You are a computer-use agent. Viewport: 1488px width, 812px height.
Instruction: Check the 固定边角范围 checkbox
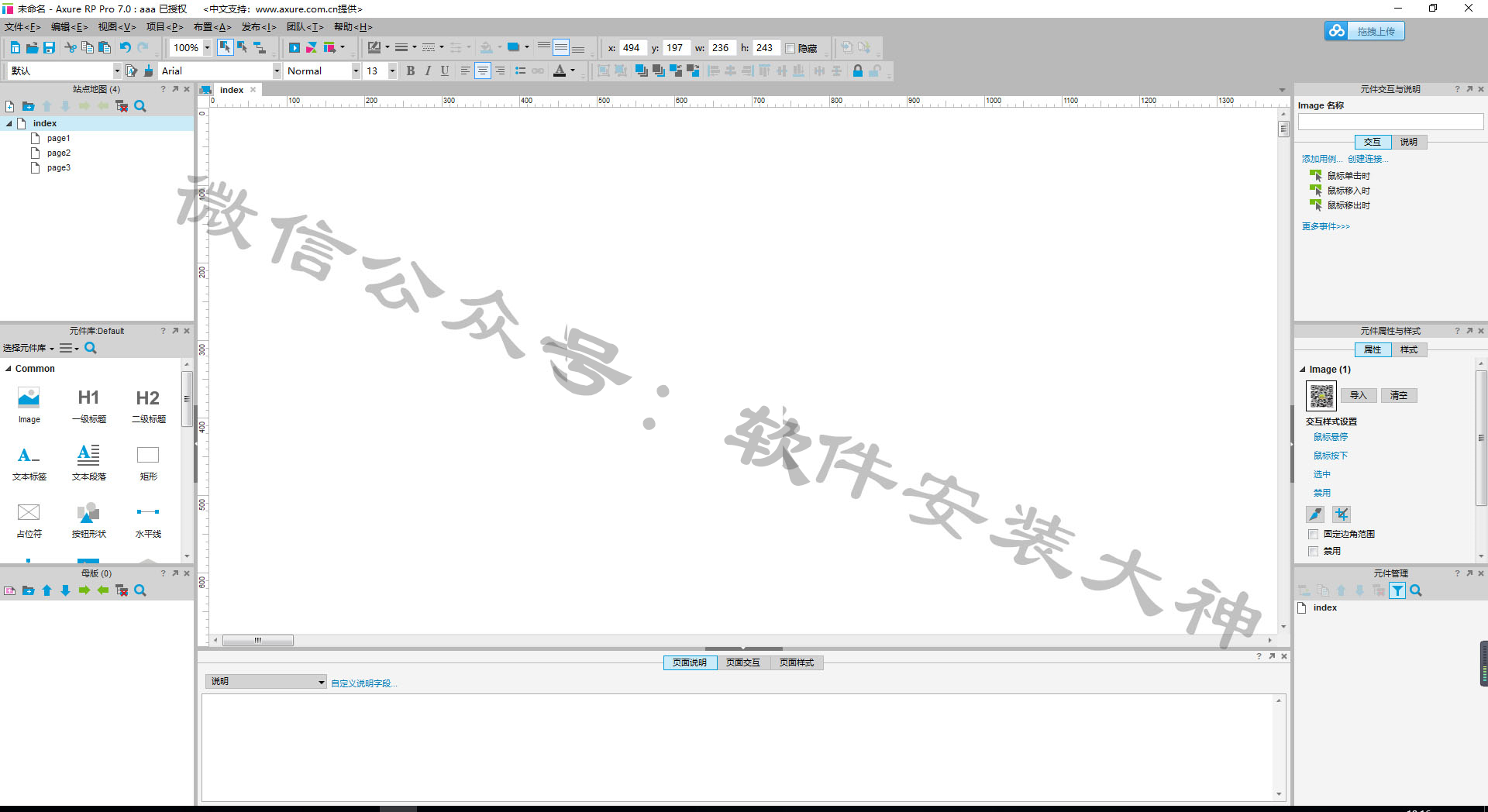1313,534
